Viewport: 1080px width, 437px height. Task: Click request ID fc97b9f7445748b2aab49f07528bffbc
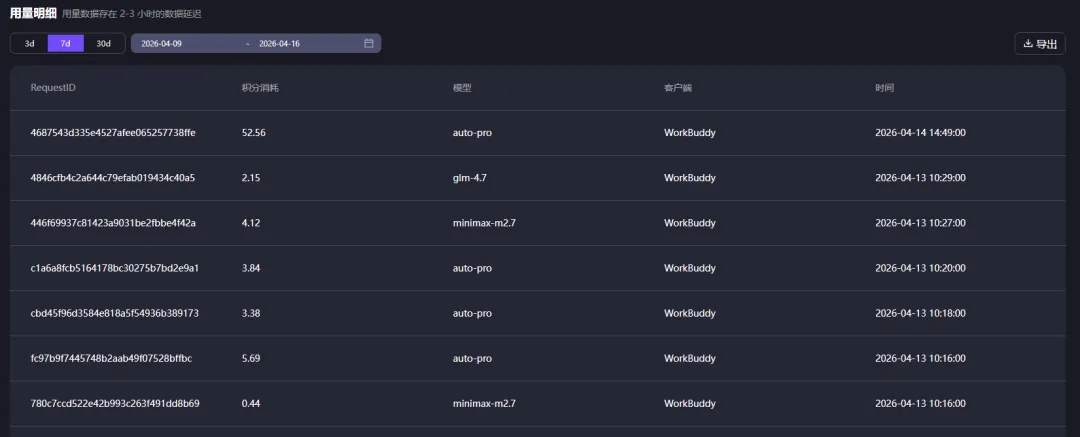click(x=112, y=358)
